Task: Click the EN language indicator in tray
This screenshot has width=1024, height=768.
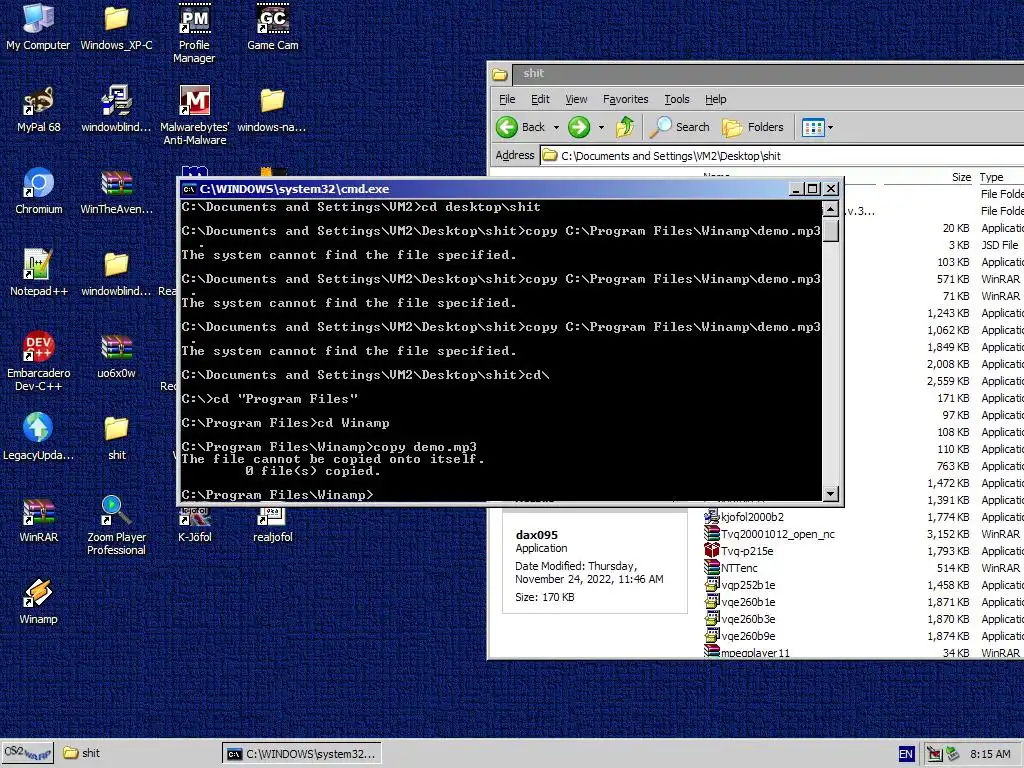Action: [906, 754]
